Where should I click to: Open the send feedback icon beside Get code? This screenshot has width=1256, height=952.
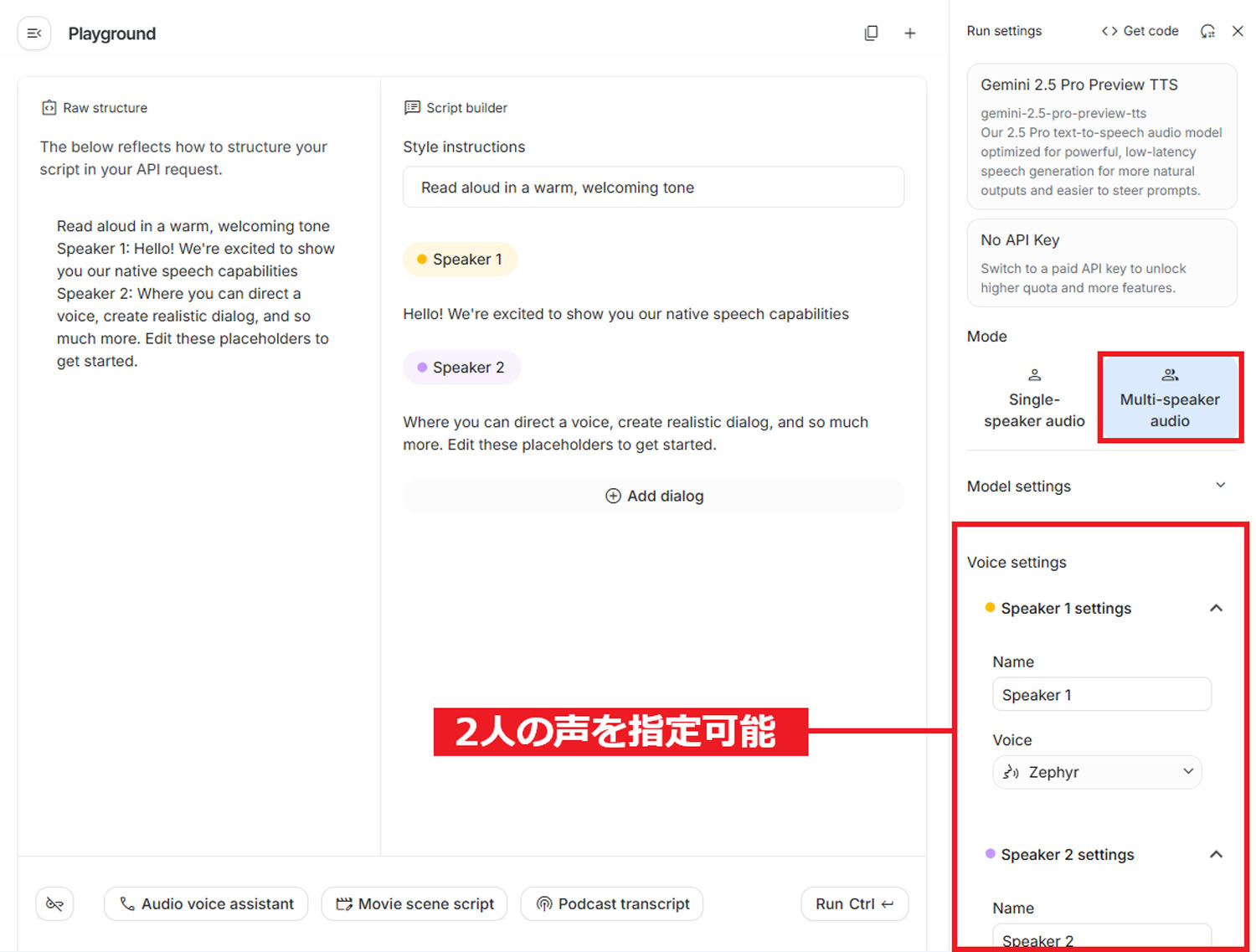(1207, 31)
